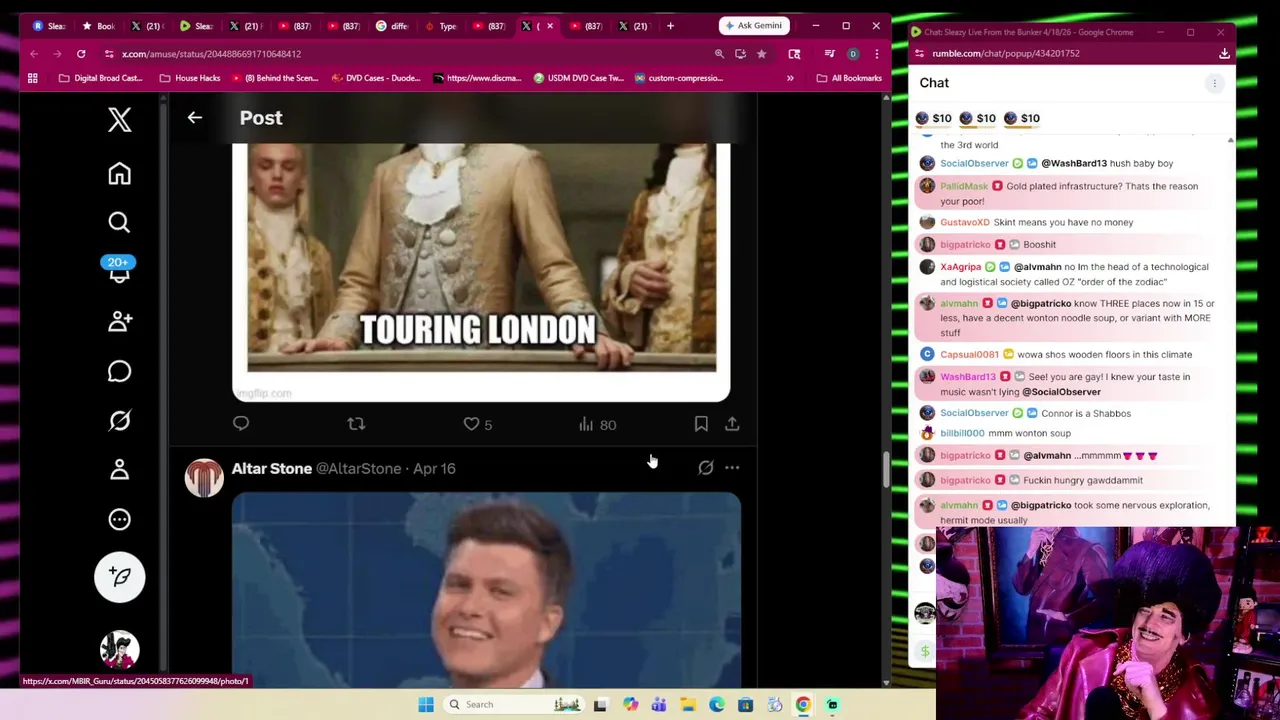
Task: Open the Altar Stone avatar
Action: (204, 478)
